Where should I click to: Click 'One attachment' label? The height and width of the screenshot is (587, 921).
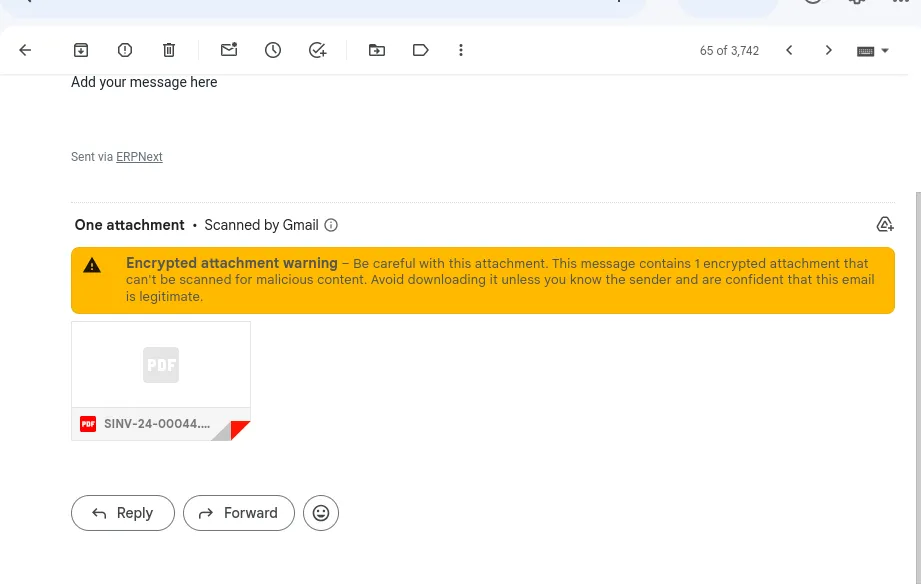click(129, 225)
